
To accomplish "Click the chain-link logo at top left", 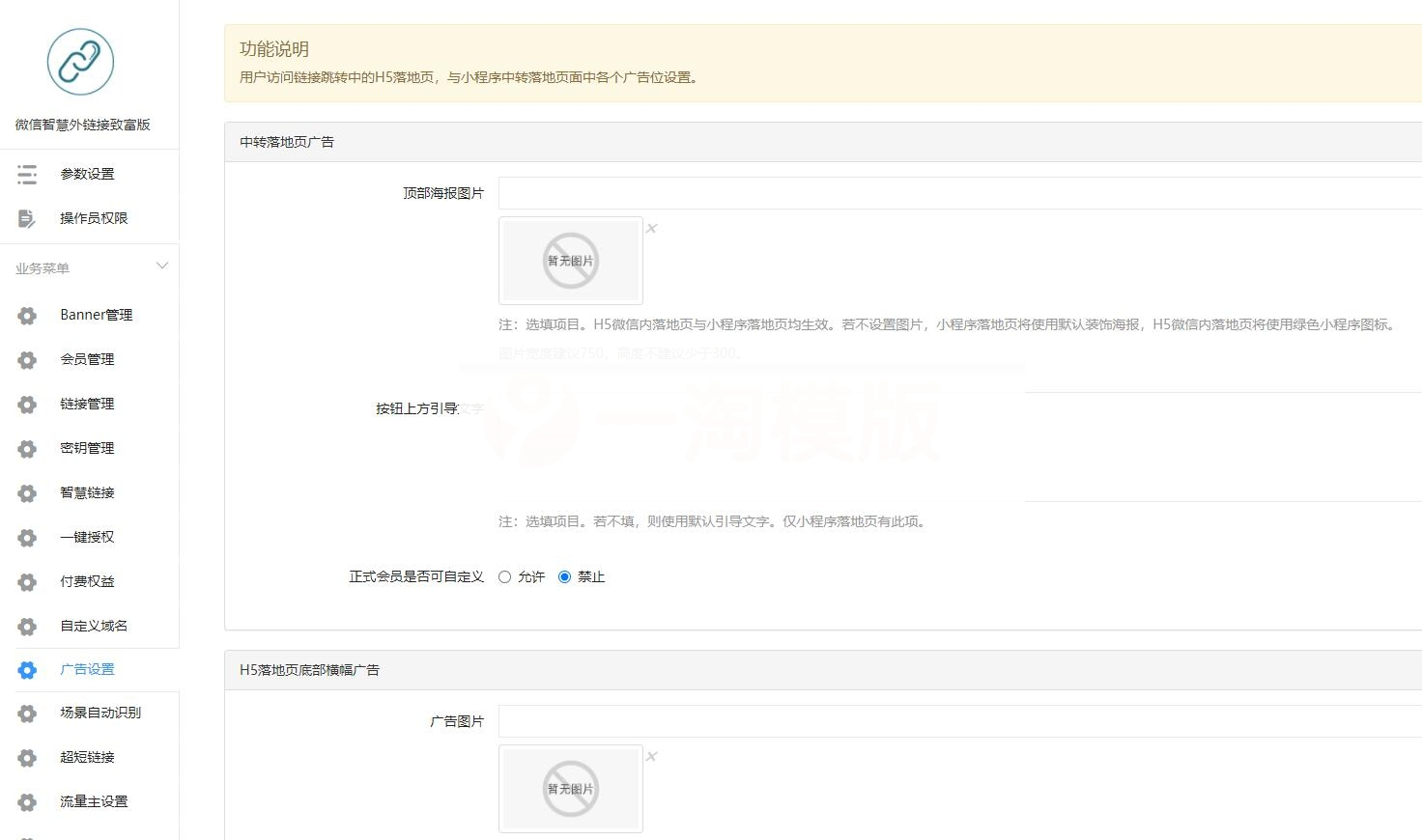I will (80, 61).
